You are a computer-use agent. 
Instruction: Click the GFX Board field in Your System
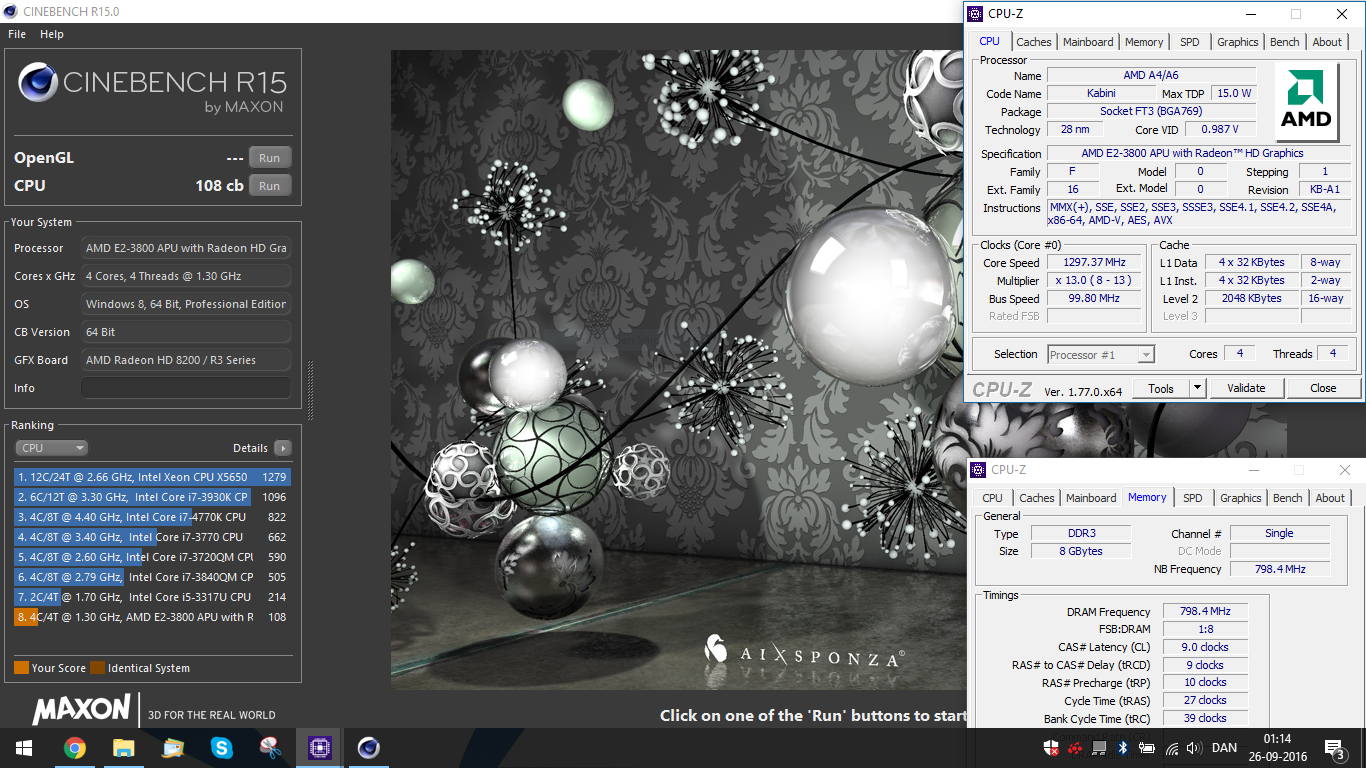click(x=187, y=360)
